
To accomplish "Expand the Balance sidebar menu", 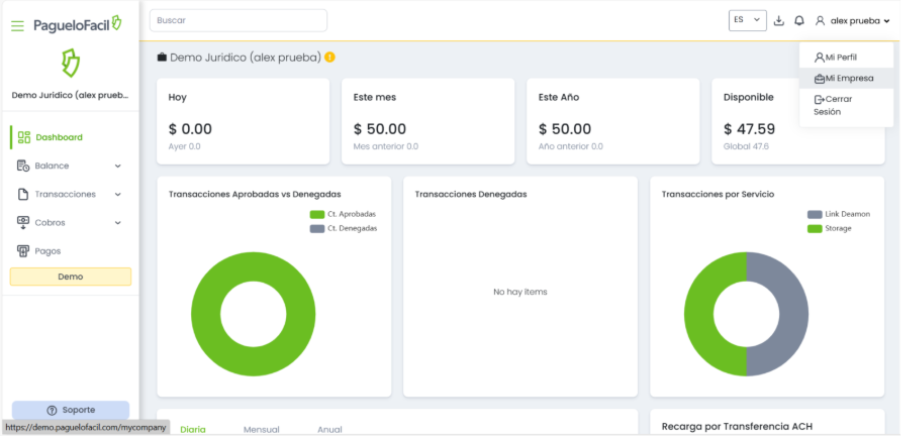I will point(70,166).
